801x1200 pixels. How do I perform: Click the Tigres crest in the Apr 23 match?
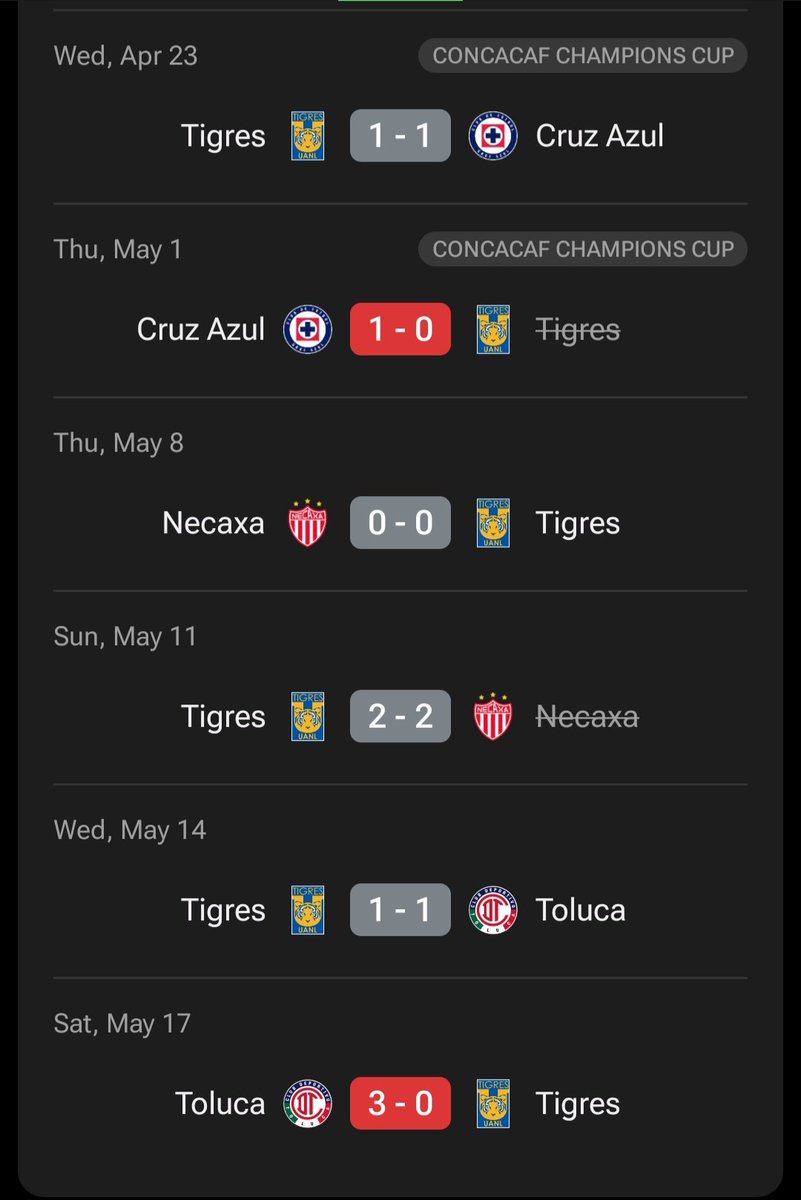pos(307,136)
